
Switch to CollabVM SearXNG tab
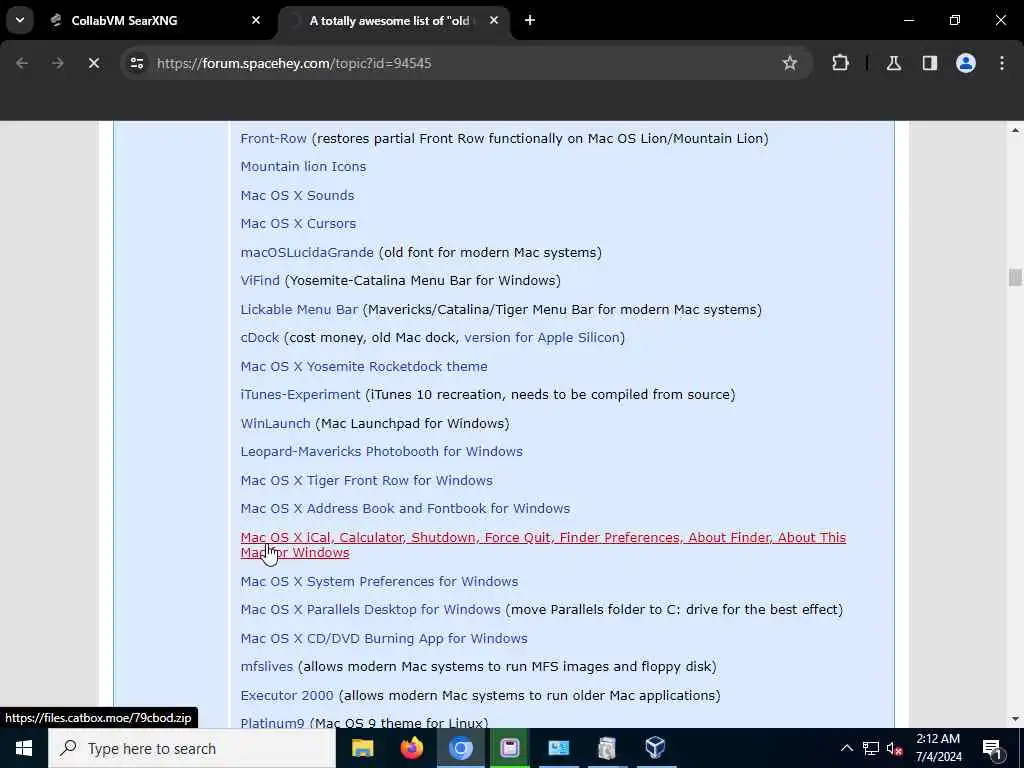157,20
